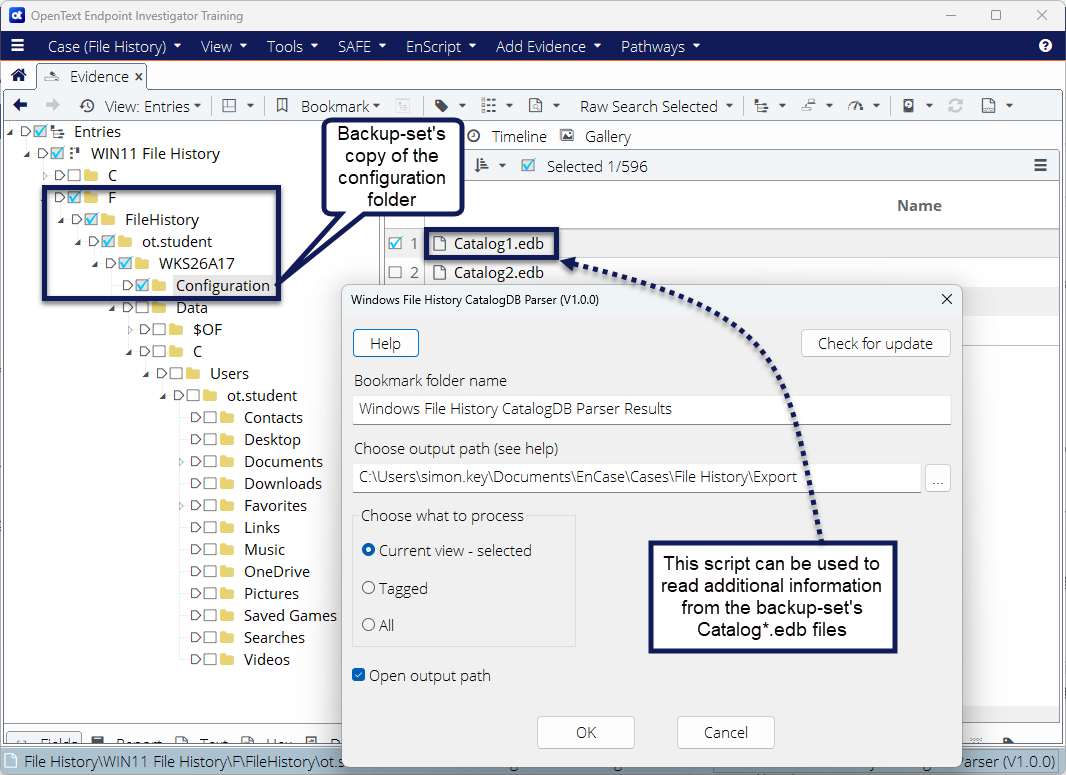Expand the Documents folder node

pos(181,462)
